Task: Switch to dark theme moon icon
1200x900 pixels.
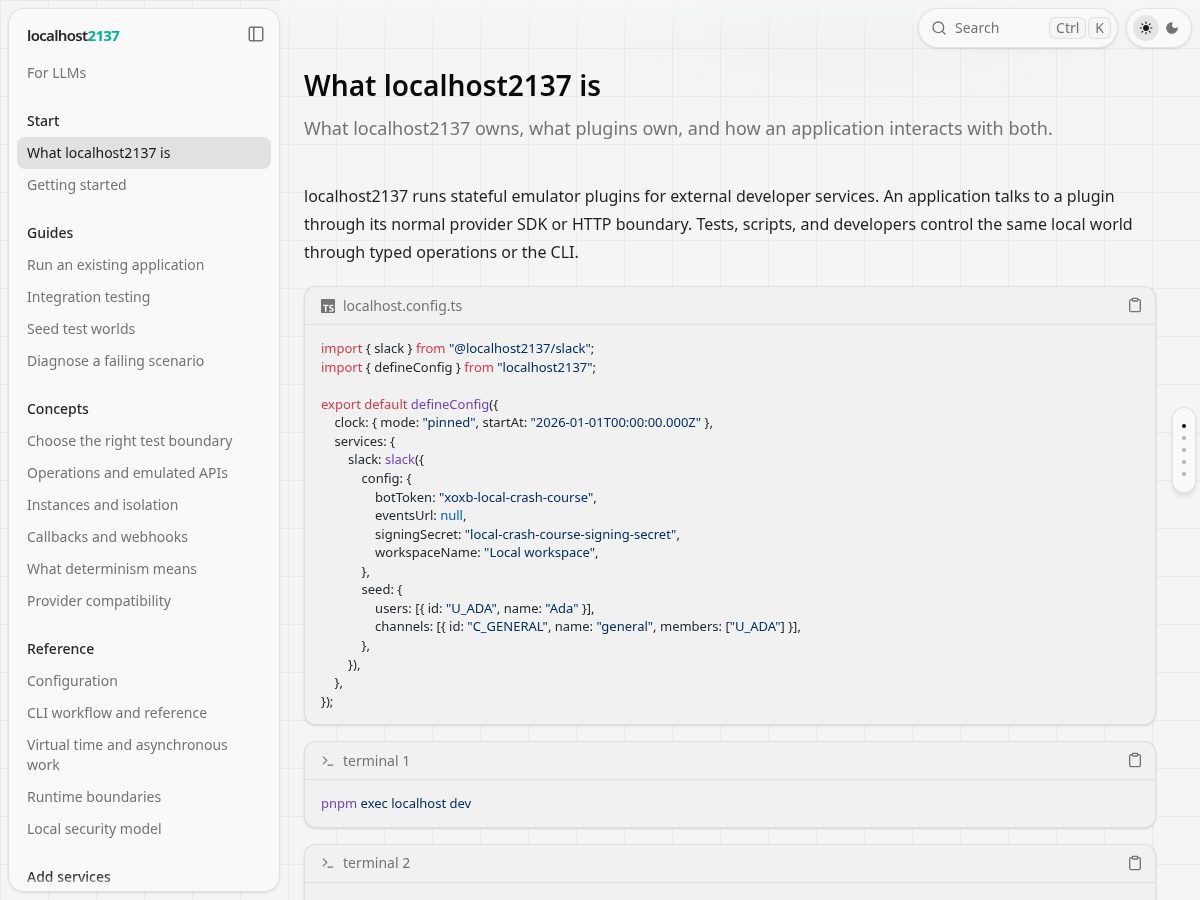Action: (x=1172, y=28)
